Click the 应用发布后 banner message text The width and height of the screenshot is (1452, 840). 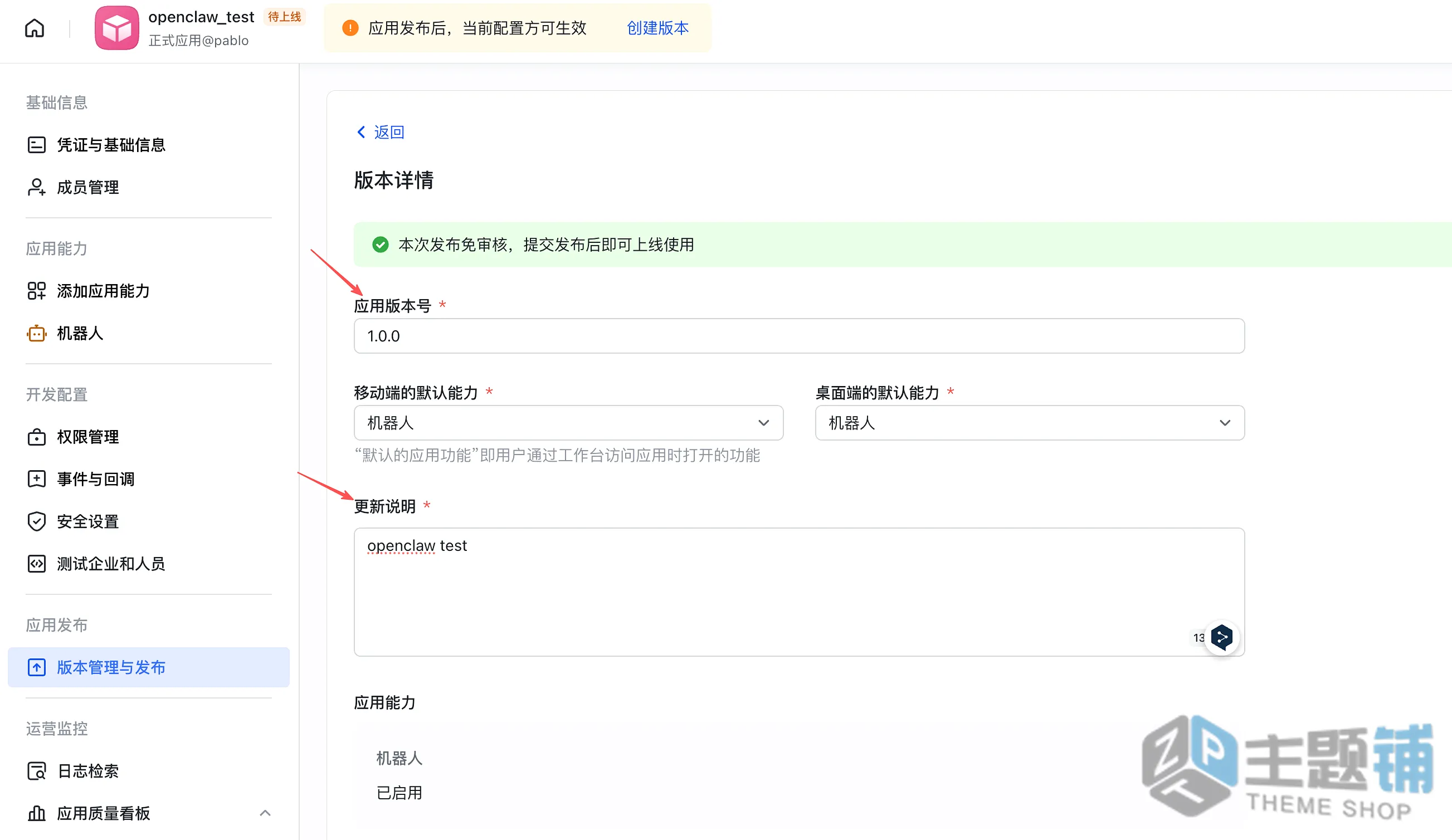[477, 28]
